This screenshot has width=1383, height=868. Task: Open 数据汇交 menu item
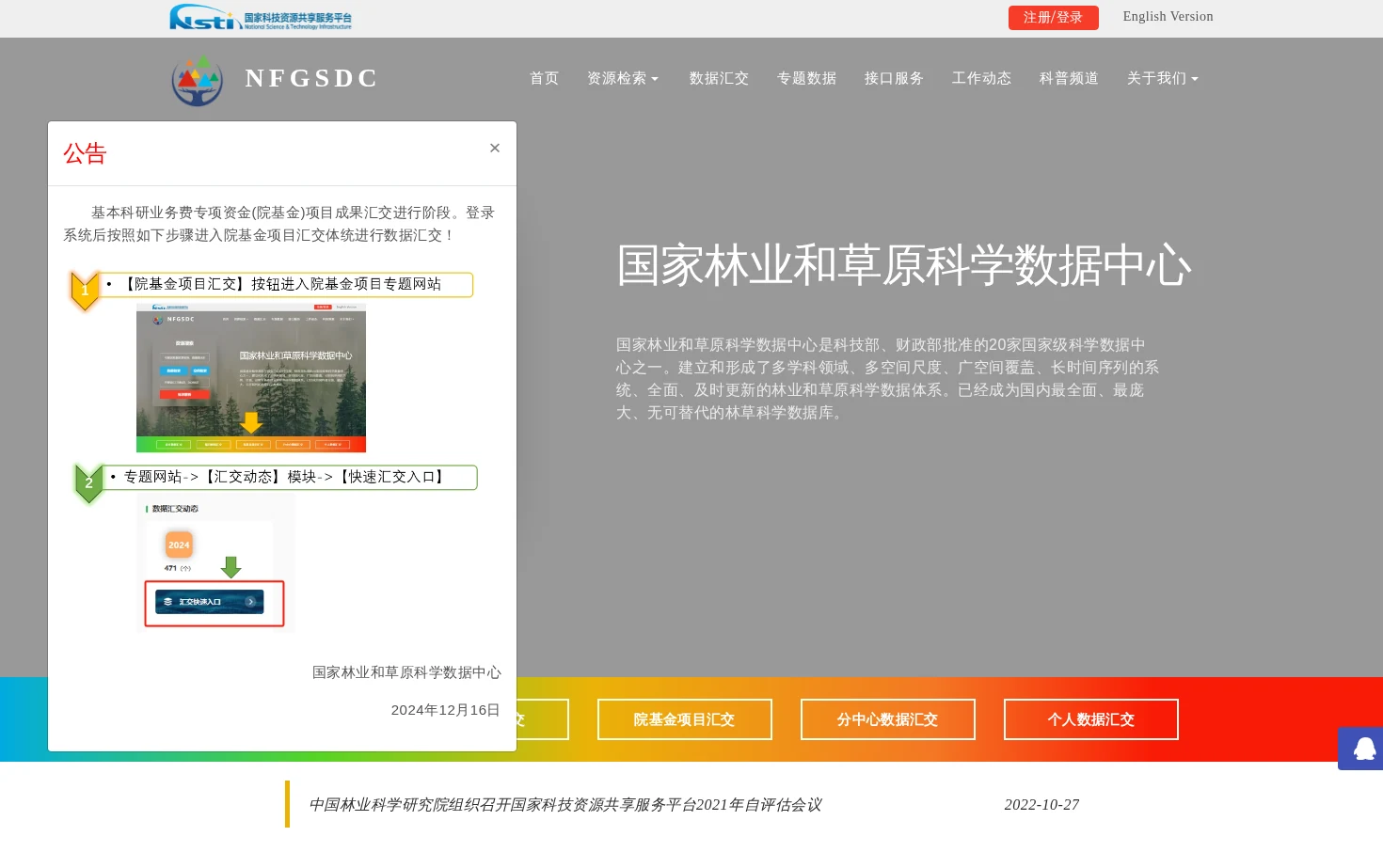[719, 78]
